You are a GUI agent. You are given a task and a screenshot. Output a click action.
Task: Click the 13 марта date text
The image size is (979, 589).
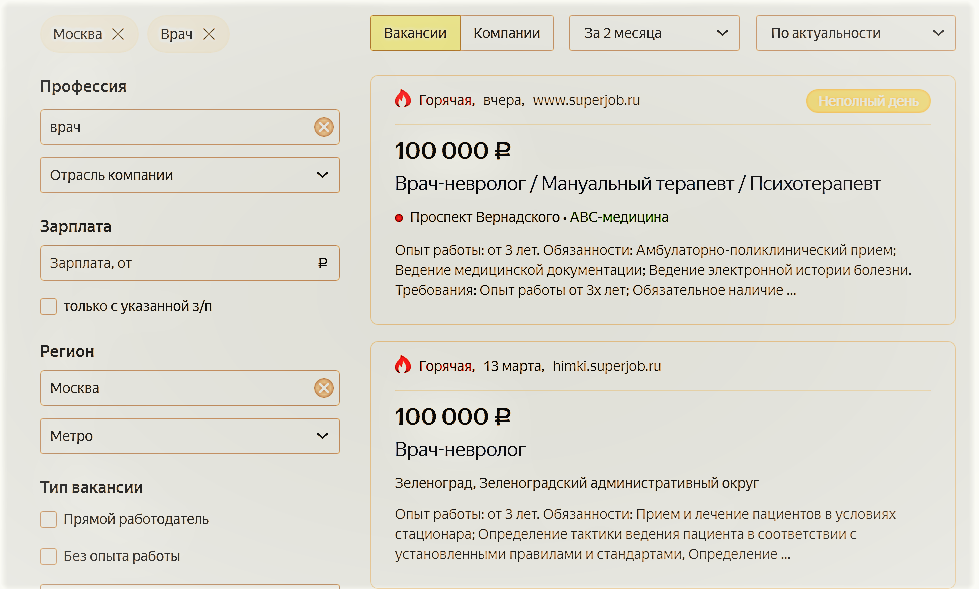[513, 366]
